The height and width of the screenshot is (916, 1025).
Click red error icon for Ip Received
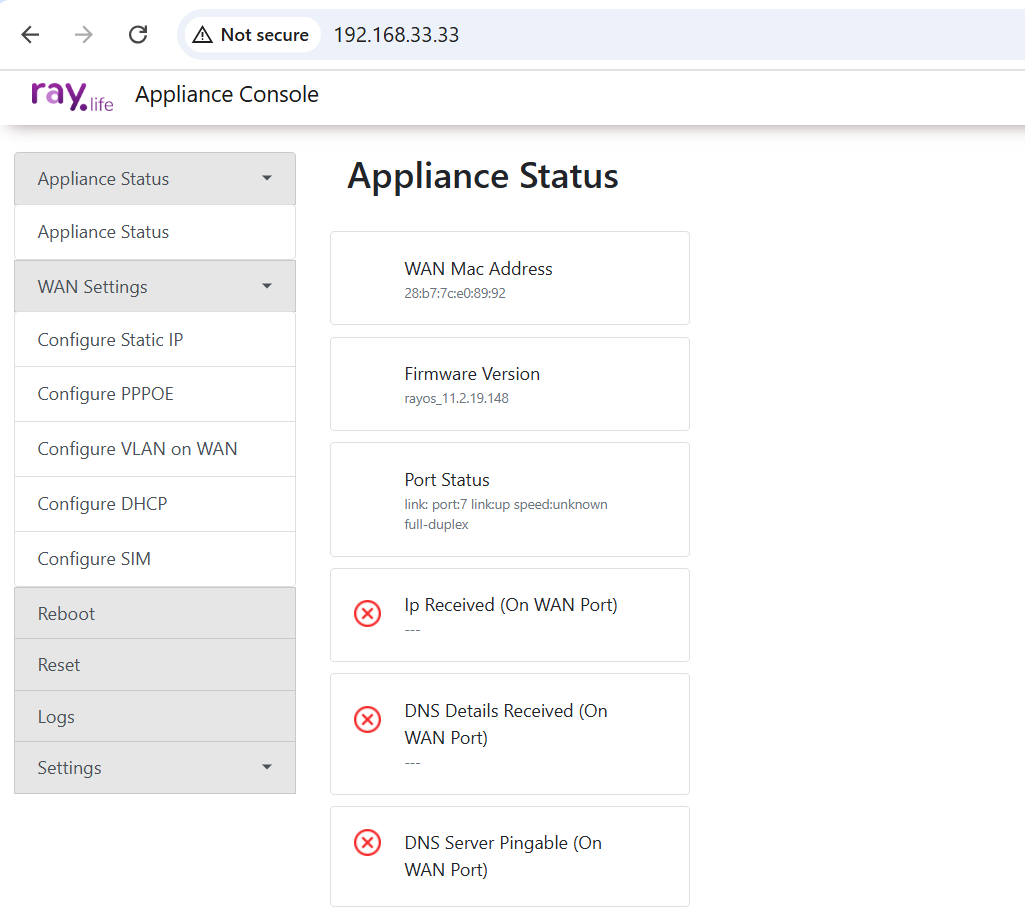368,614
